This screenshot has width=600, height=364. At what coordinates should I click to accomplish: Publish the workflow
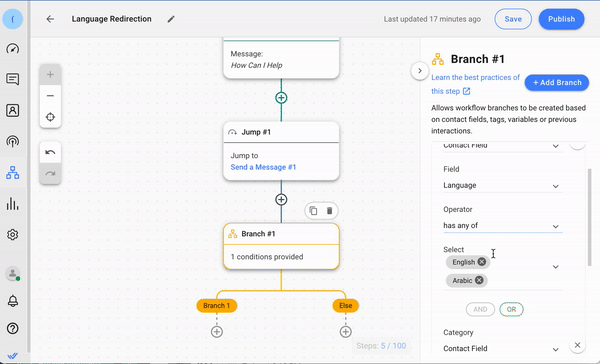[561, 19]
